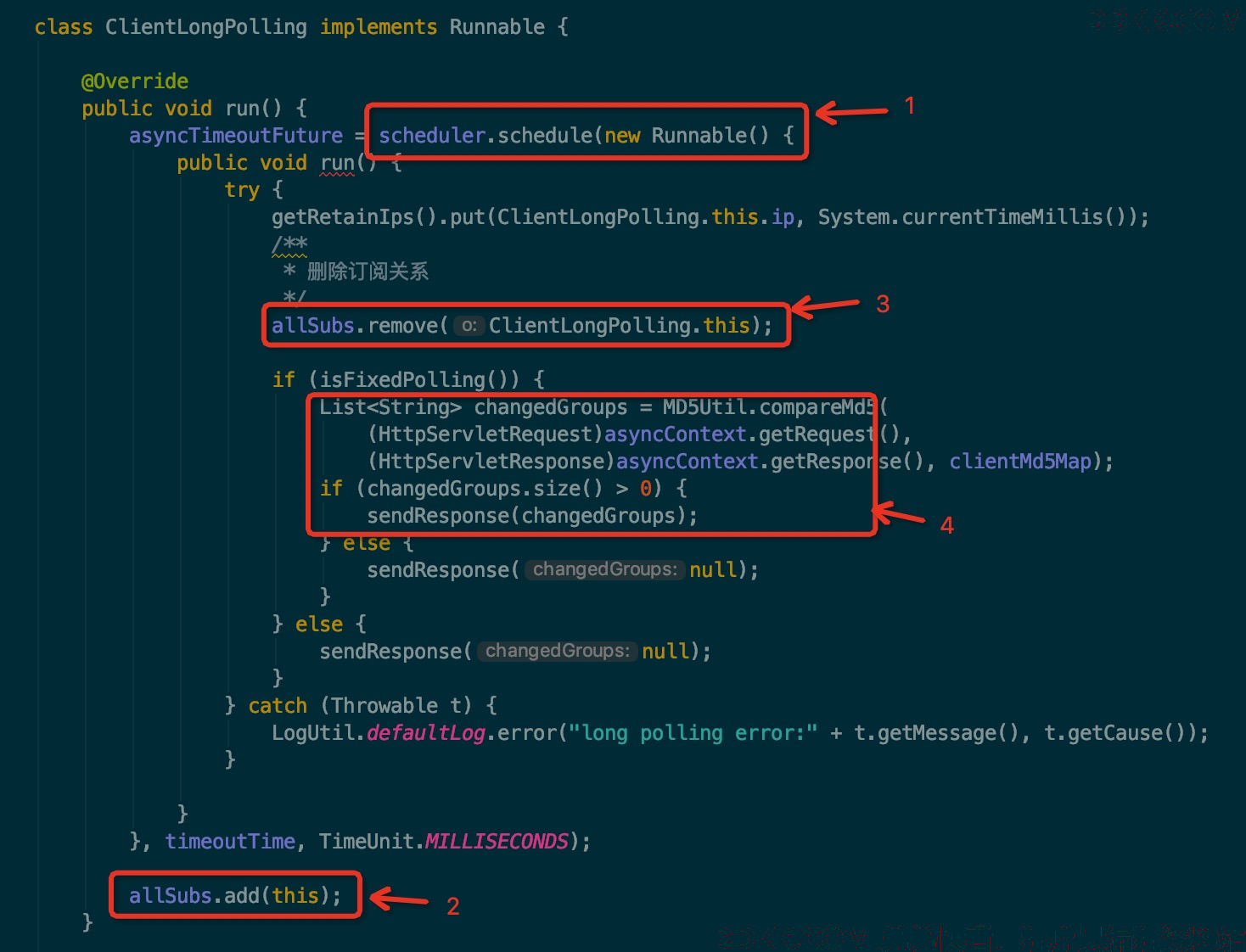Click the "long polling error:" string literal
Screen dimensions: 1246x952
[693, 733]
